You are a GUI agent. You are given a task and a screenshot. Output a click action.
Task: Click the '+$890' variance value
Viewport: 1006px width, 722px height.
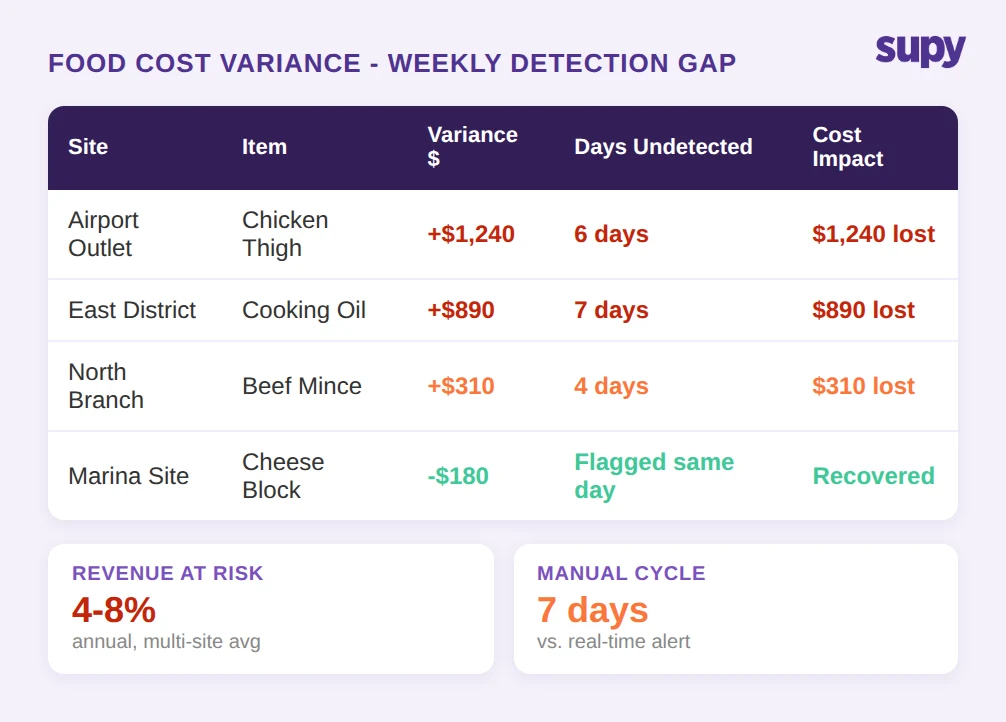click(461, 310)
